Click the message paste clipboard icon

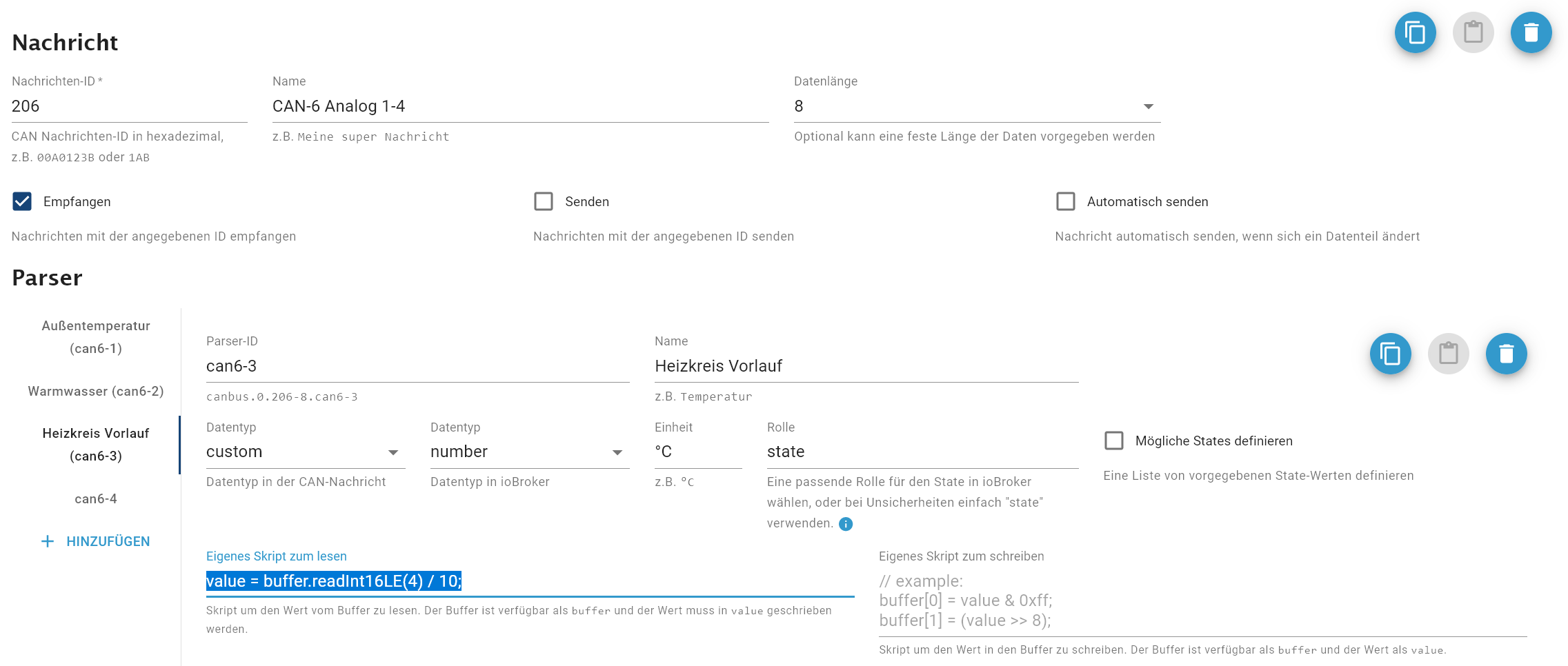tap(1473, 32)
